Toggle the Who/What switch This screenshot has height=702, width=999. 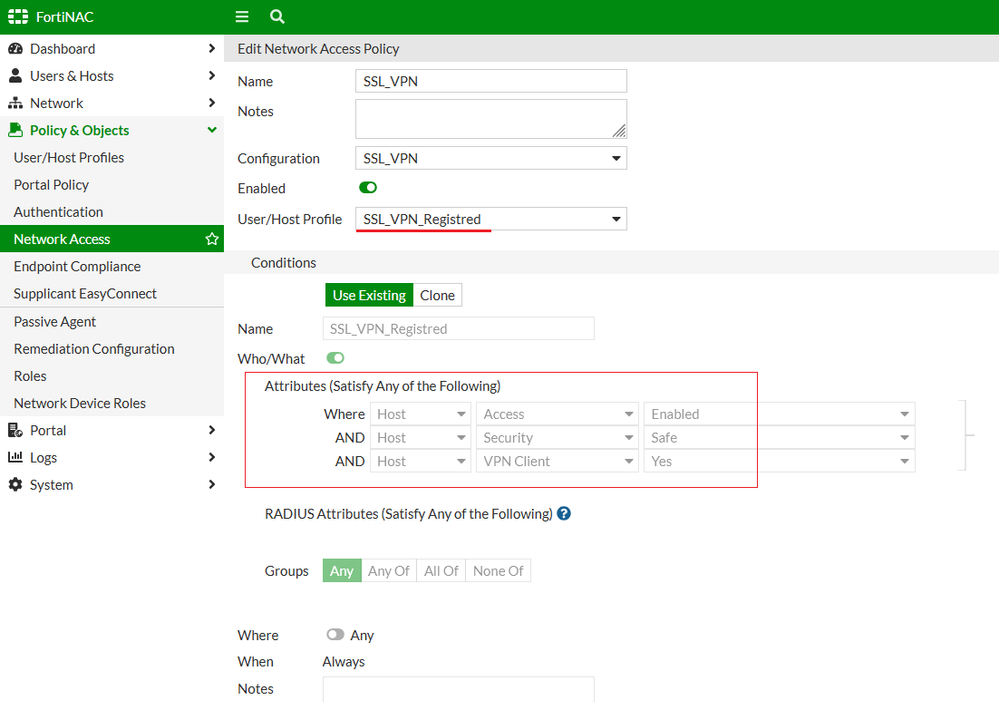[x=335, y=358]
